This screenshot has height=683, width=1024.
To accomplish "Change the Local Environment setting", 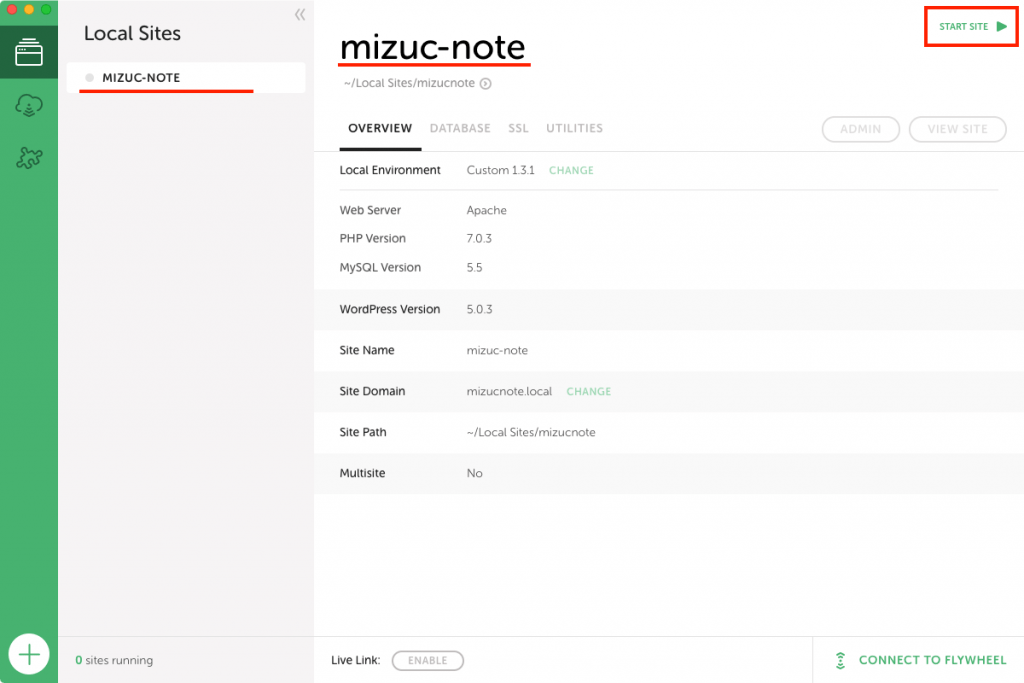I will pos(571,170).
